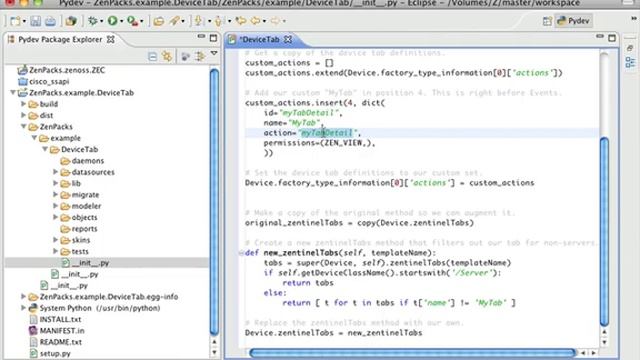Click the green Run button icon
This screenshot has height=360, width=640.
(112, 21)
